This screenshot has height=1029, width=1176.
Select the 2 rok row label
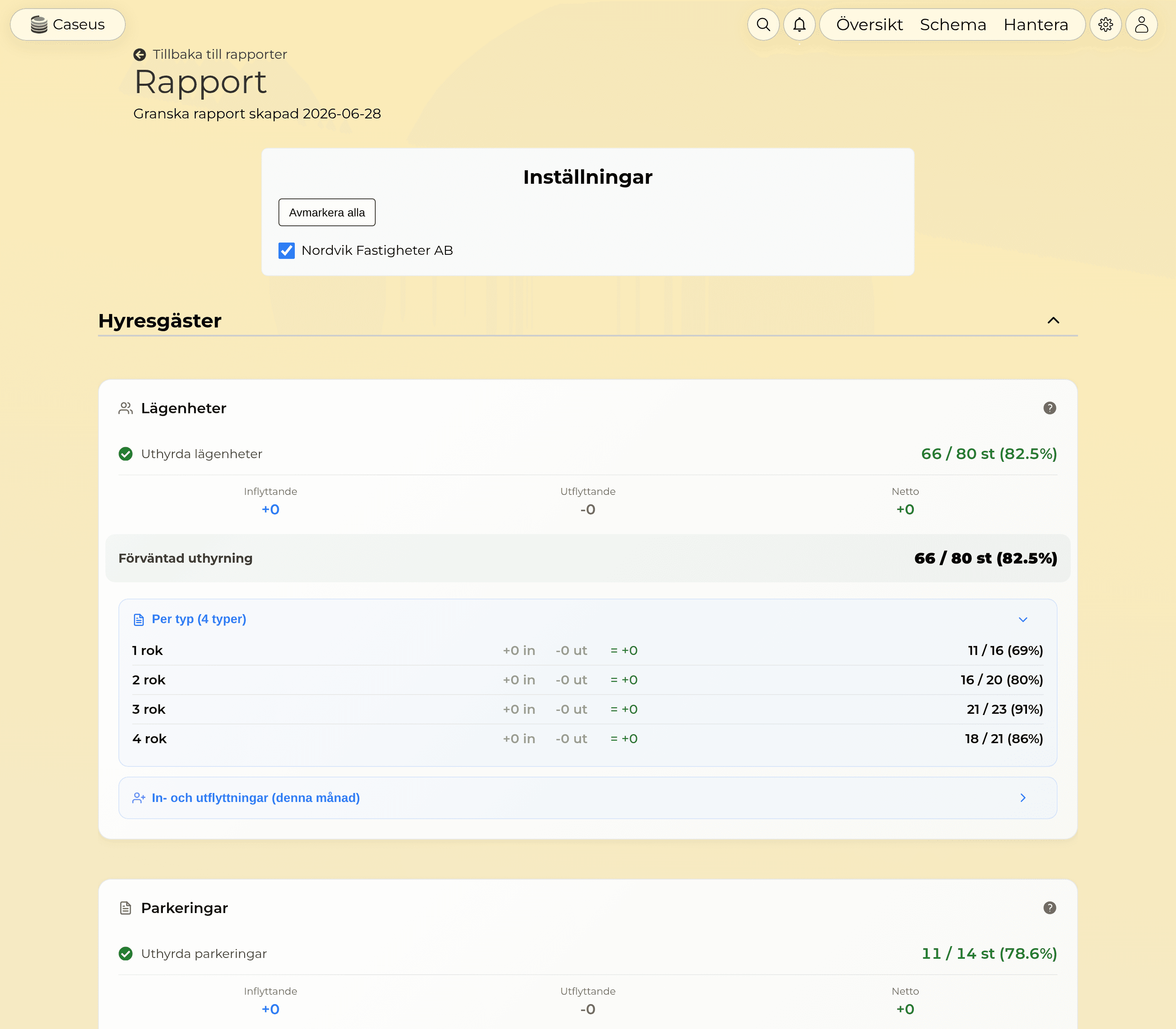pos(148,680)
